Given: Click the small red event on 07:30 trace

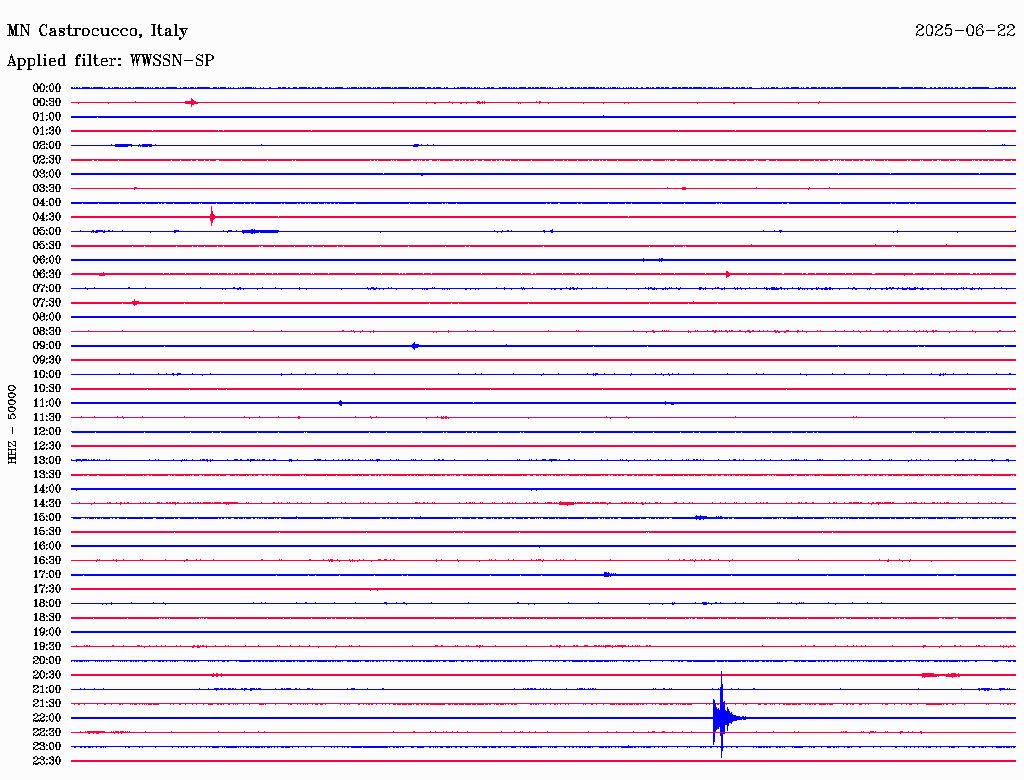Looking at the screenshot, I should [x=135, y=302].
